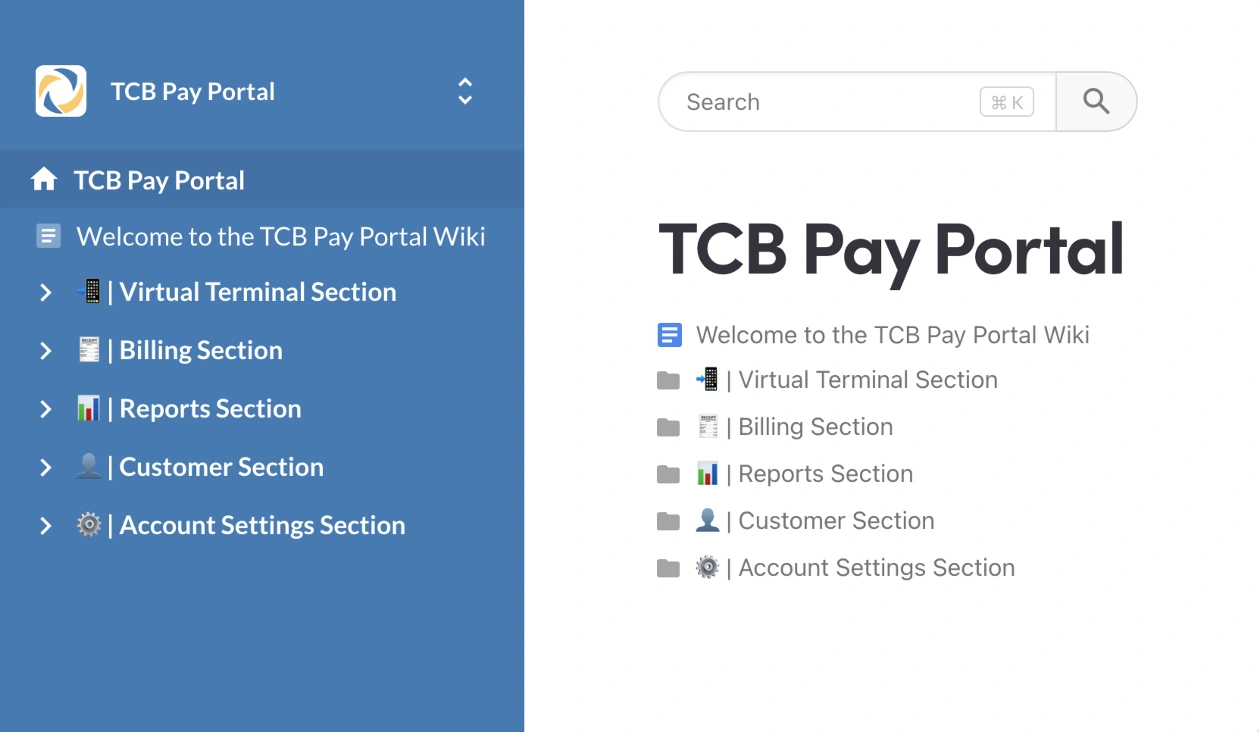
Task: Click the folder icon for Virtual Terminal Section
Action: (x=668, y=380)
